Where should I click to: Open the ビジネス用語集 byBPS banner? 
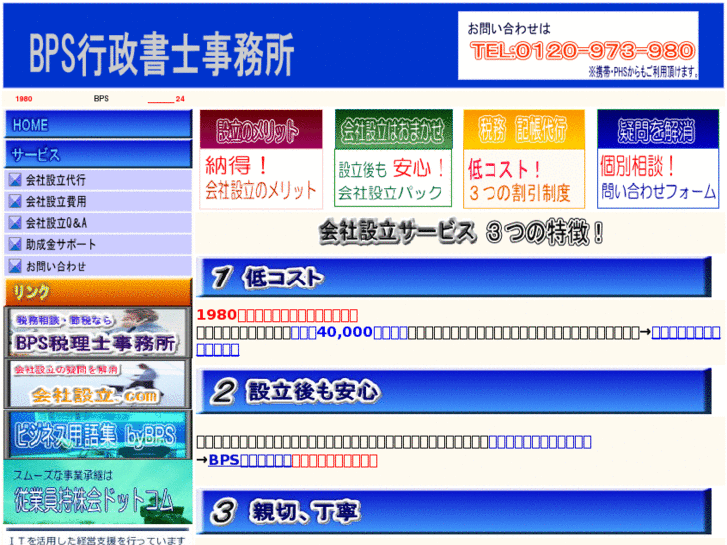pyautogui.click(x=97, y=434)
